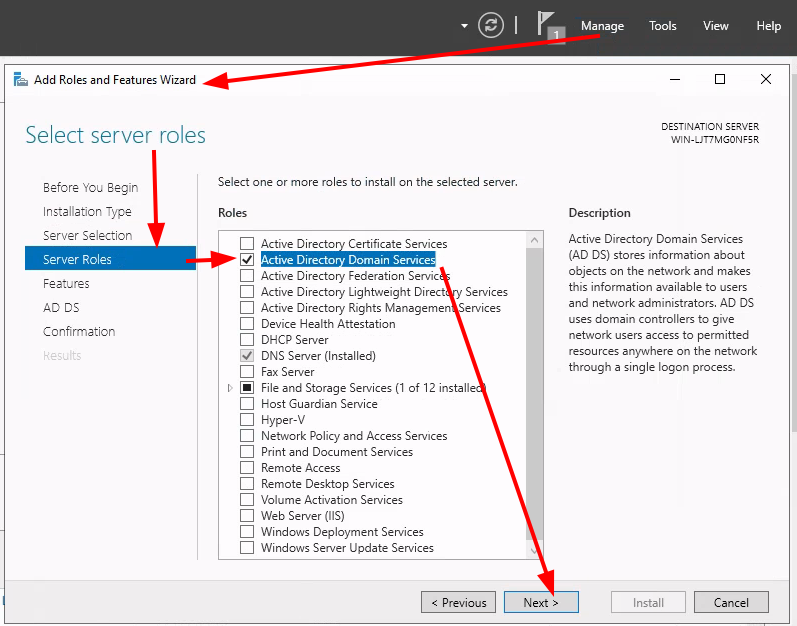Click the Add Roles wizard title icon
This screenshot has height=626, width=797.
[20, 80]
